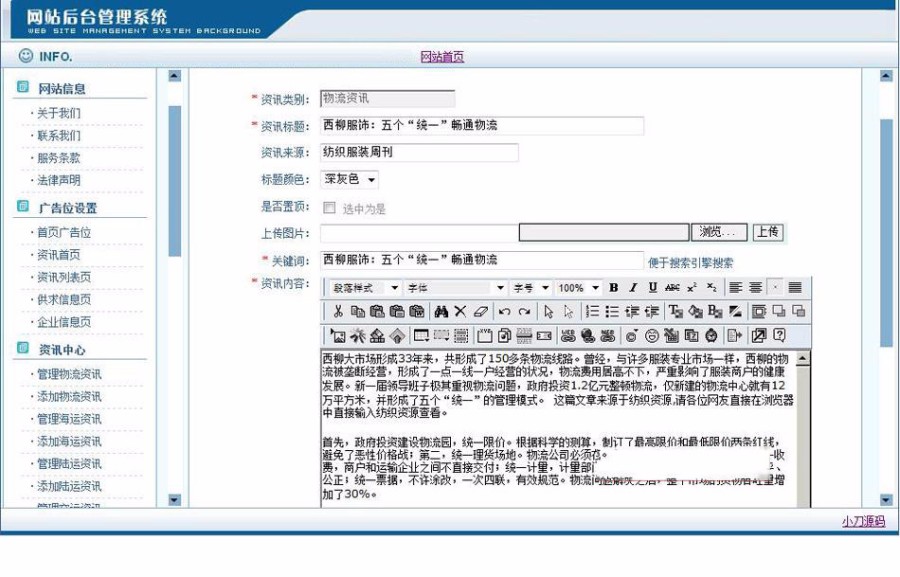Click the 广告位设置 section header
This screenshot has width=900, height=577.
click(x=68, y=208)
